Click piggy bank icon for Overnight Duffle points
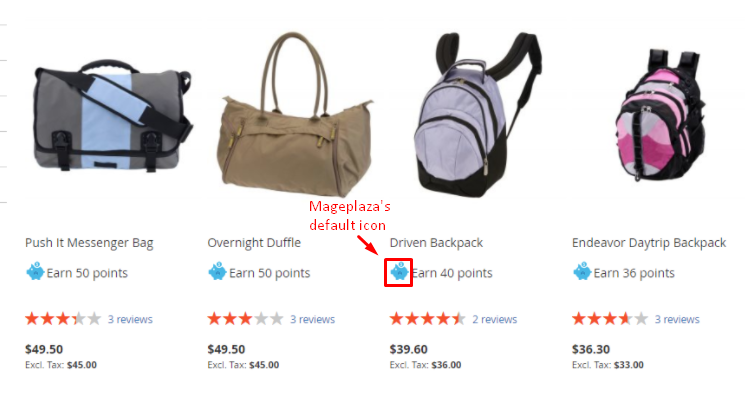The width and height of the screenshot is (745, 414). tap(217, 272)
